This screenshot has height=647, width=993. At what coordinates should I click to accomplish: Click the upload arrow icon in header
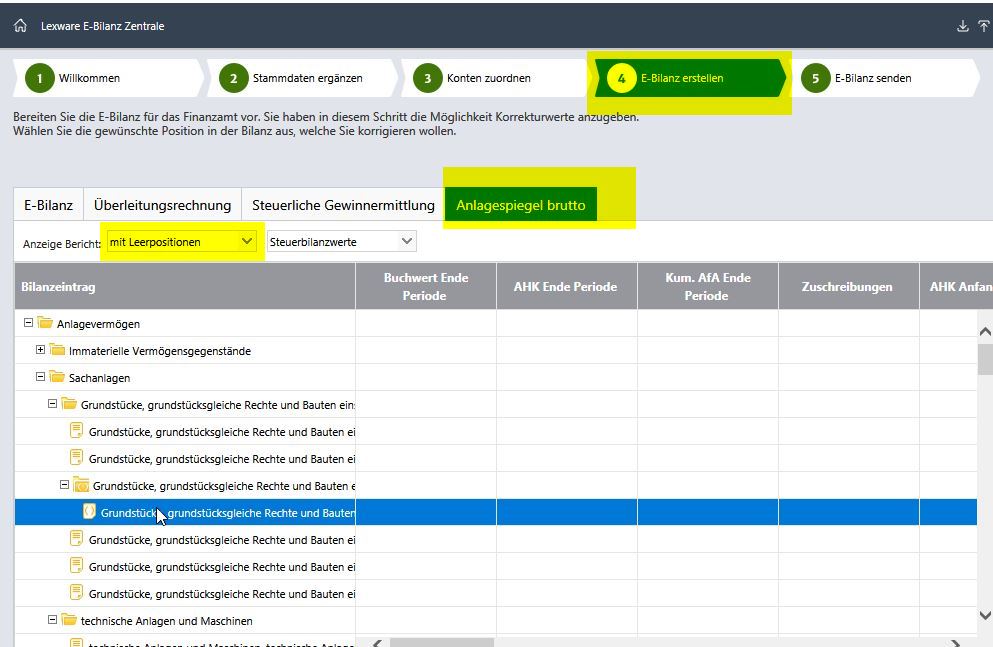[x=984, y=26]
